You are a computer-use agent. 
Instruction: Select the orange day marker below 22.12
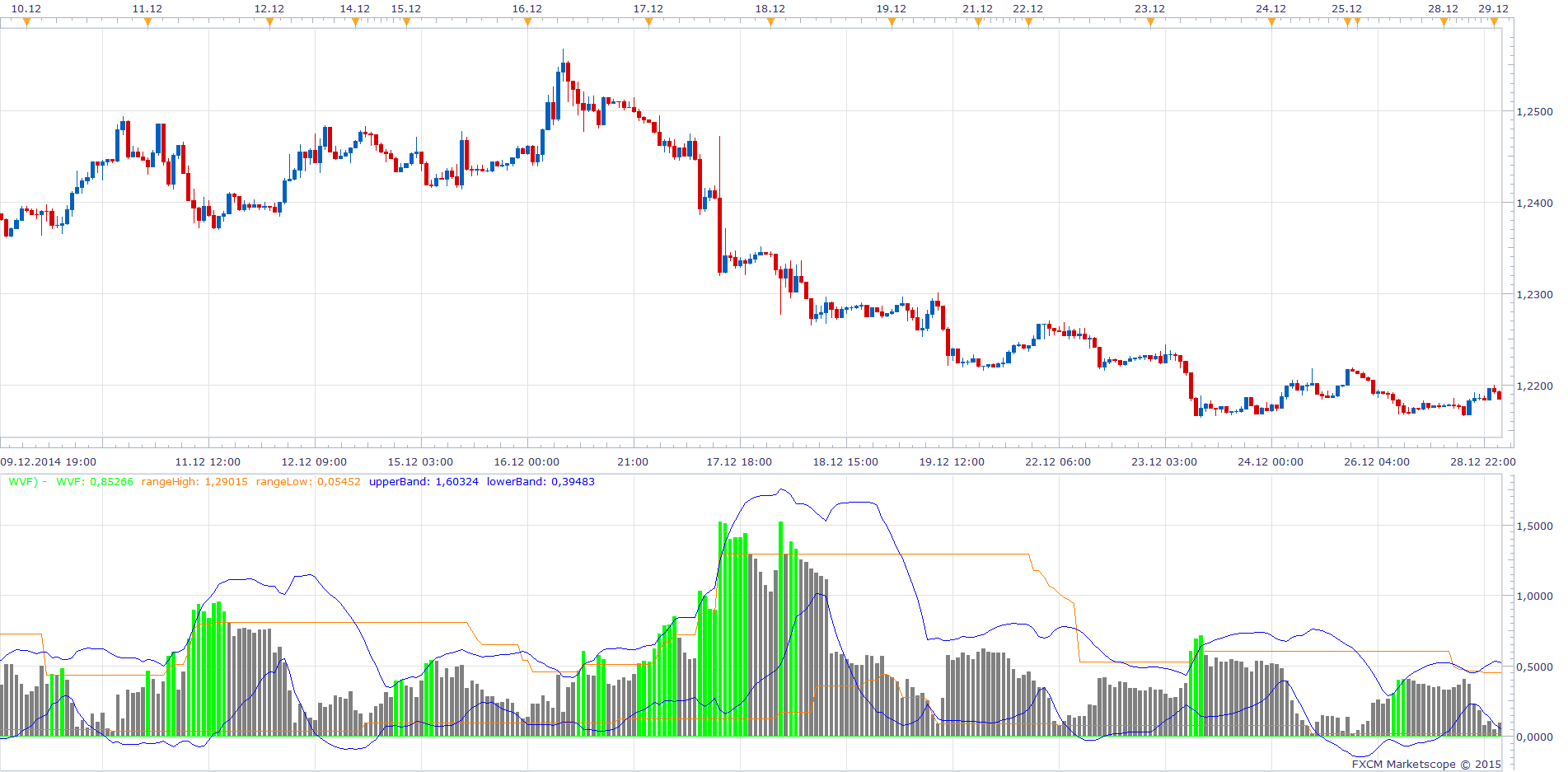coord(1028,23)
